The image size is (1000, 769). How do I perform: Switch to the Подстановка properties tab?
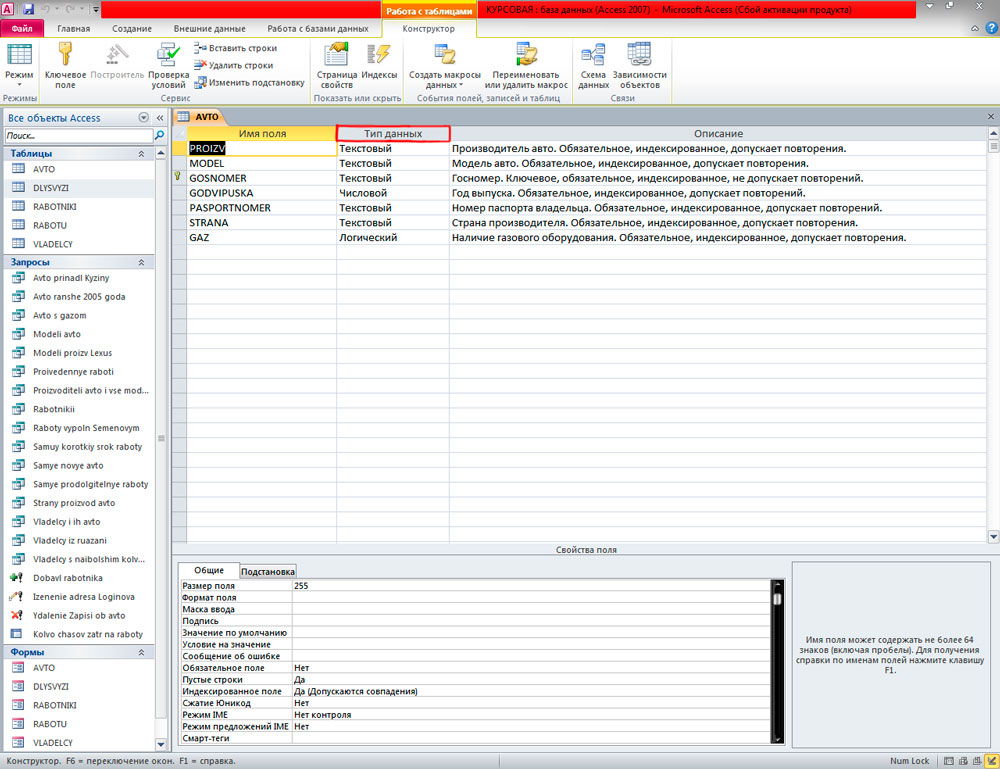point(268,571)
